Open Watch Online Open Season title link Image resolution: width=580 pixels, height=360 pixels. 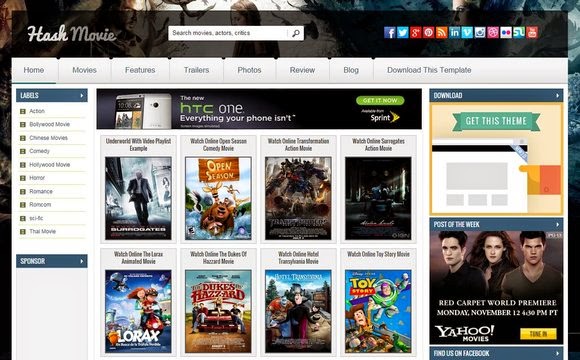coord(218,145)
